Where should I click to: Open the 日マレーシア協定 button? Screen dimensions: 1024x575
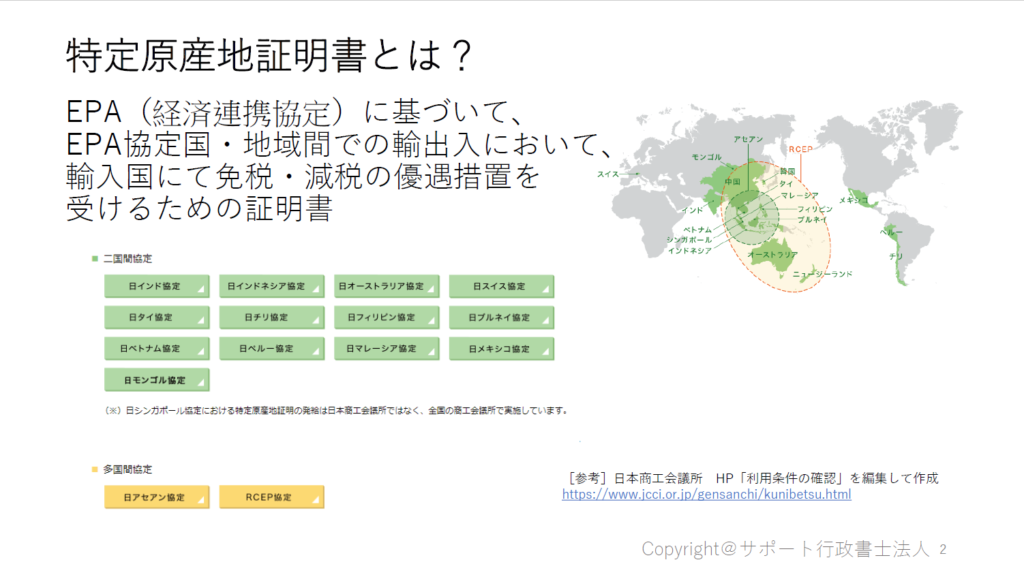pos(386,349)
